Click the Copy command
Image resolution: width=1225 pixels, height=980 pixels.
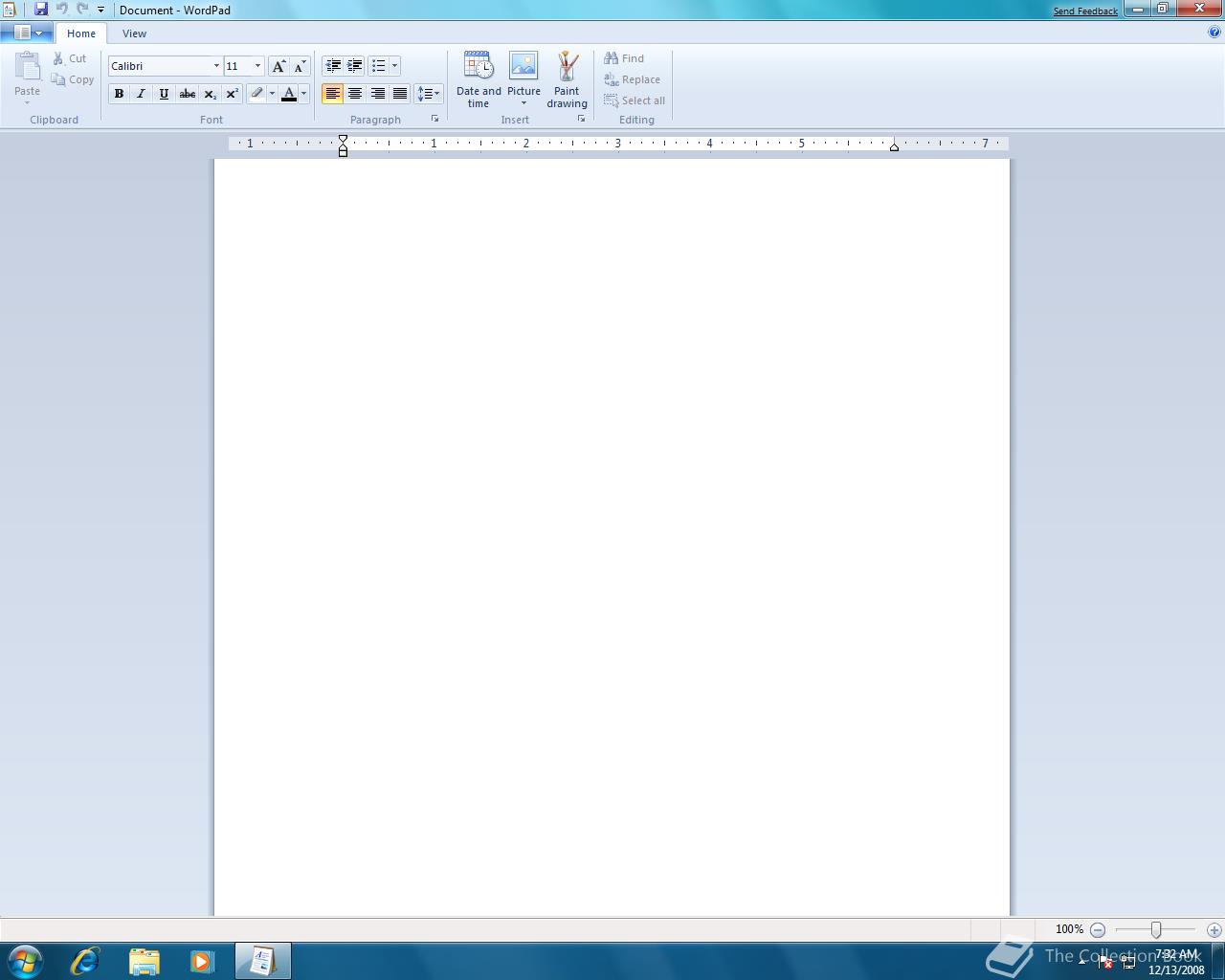(73, 79)
